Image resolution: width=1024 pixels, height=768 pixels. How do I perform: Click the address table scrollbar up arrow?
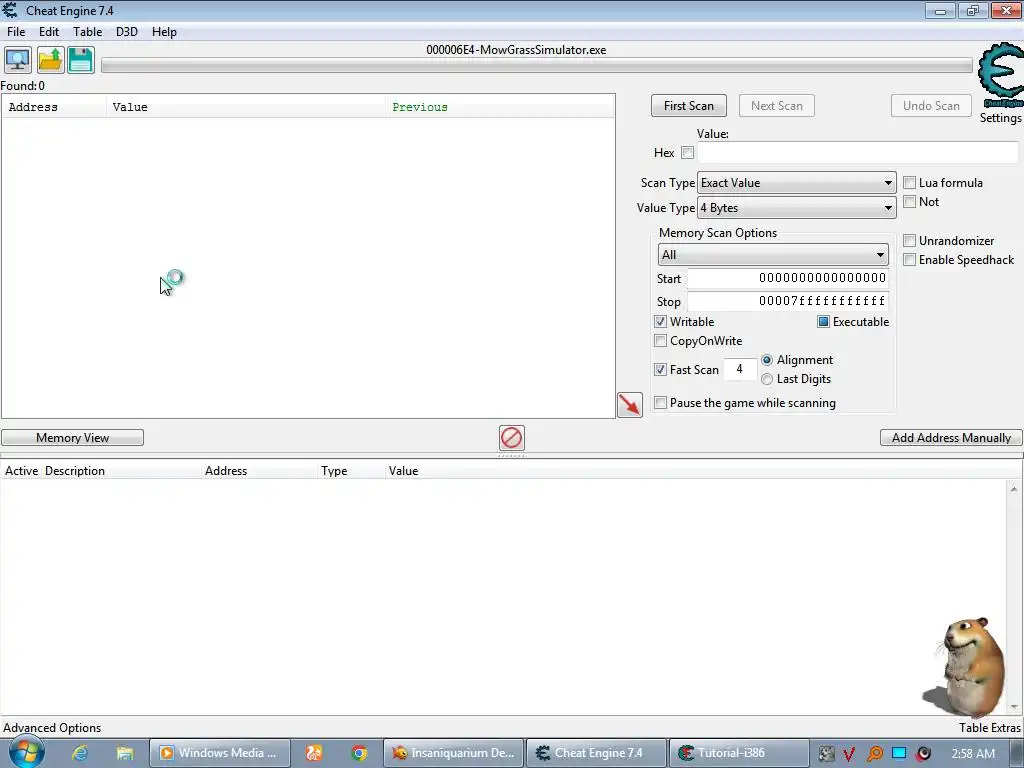[1014, 488]
